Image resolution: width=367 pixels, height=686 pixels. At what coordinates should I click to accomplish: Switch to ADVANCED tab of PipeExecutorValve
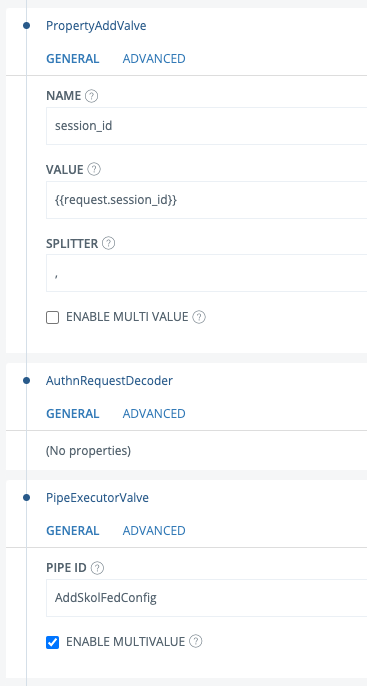pos(154,530)
